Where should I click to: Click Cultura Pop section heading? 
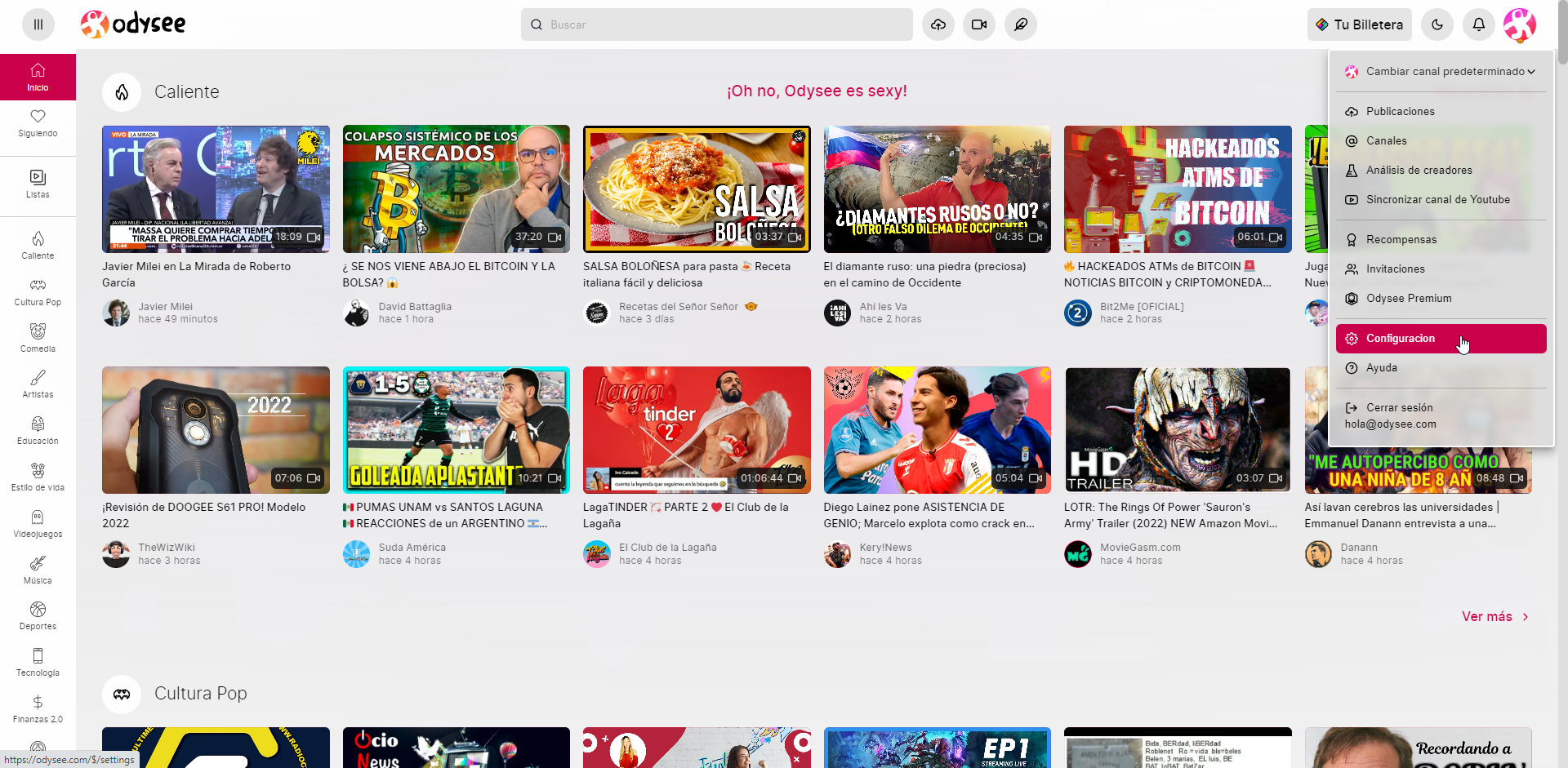click(x=201, y=694)
